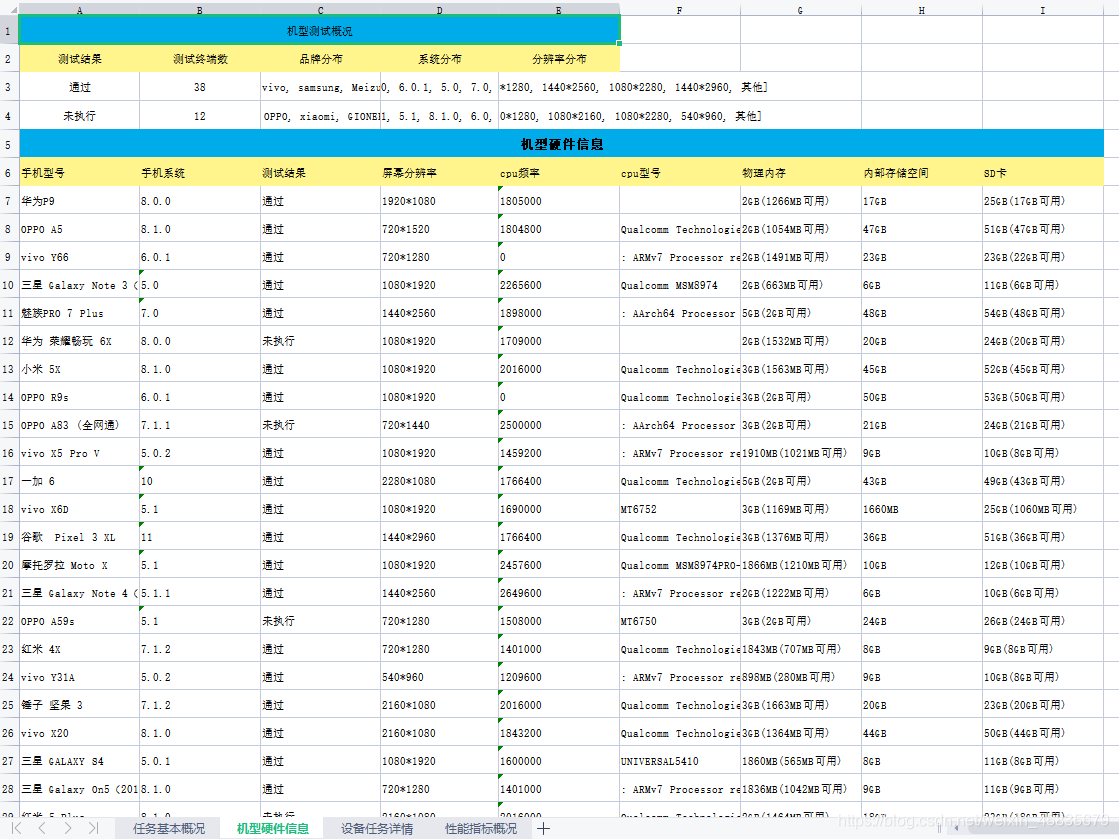Click the 屏幕分辨率 column title cell
The width and height of the screenshot is (1119, 839).
tap(440, 173)
